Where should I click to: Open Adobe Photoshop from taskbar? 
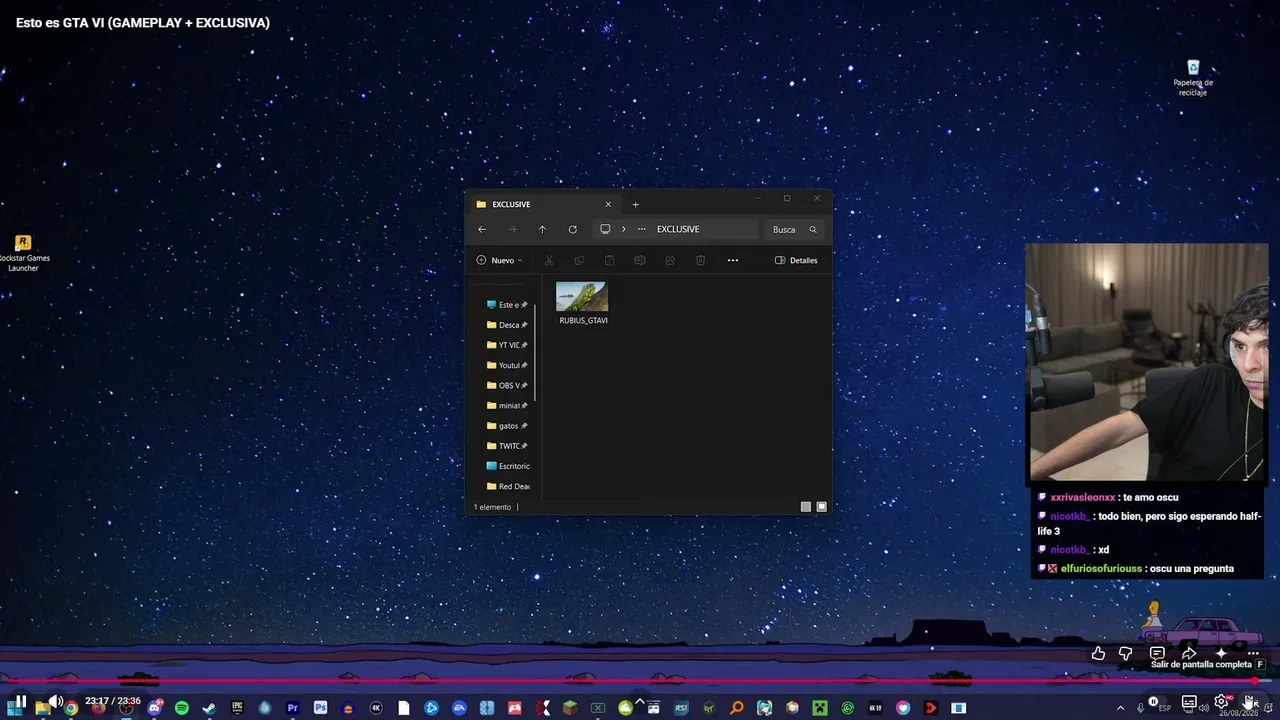click(x=320, y=708)
